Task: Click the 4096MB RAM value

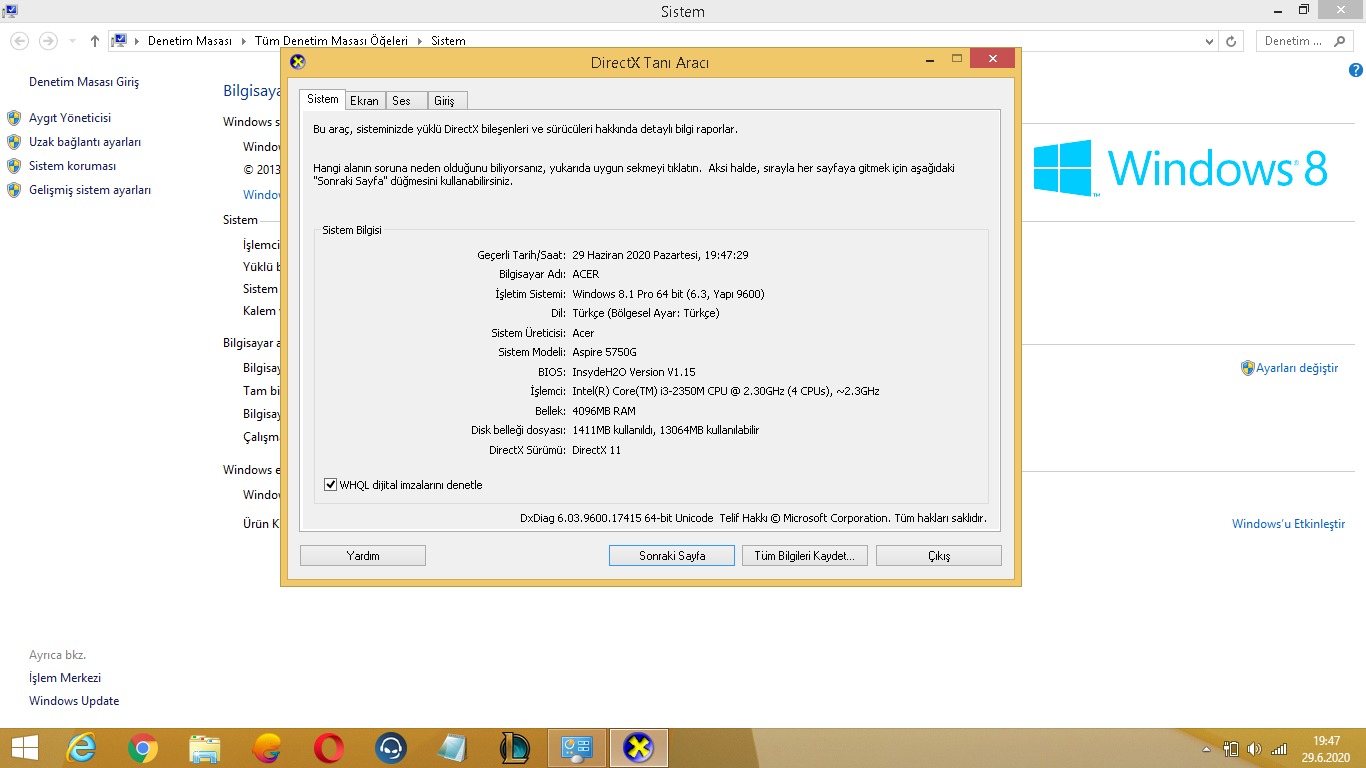Action: 604,411
